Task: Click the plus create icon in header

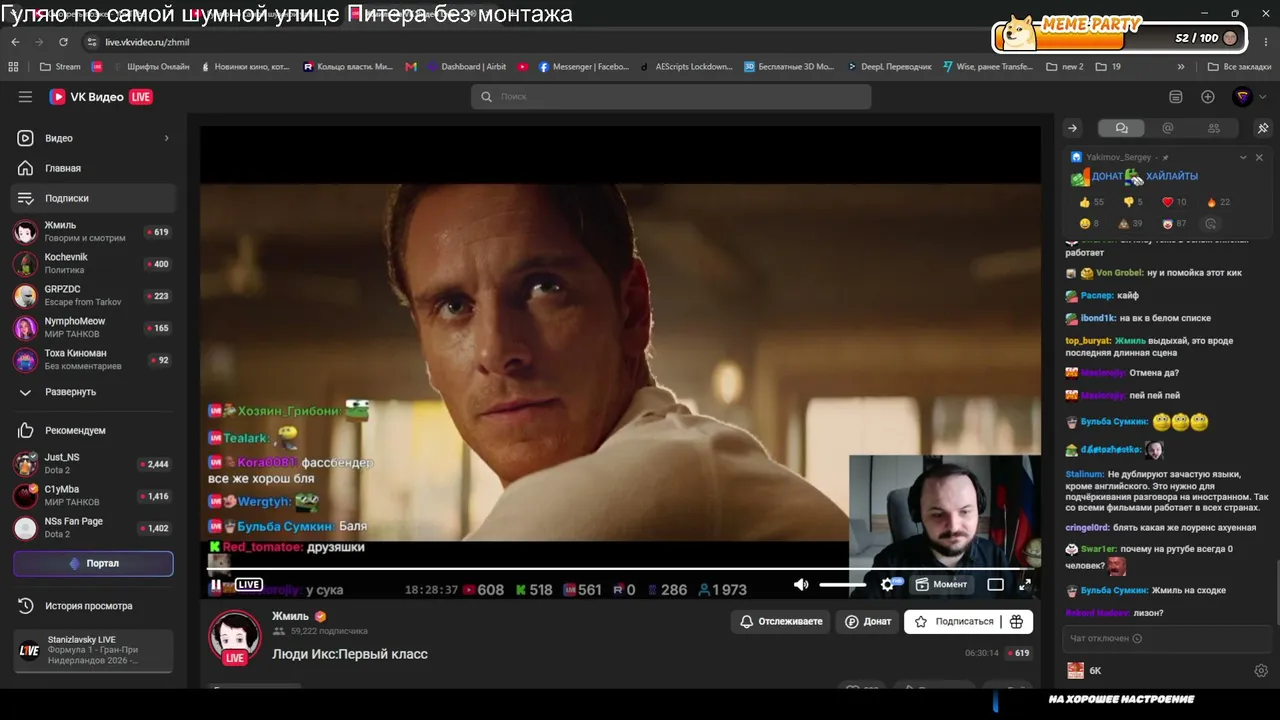Action: click(x=1208, y=97)
